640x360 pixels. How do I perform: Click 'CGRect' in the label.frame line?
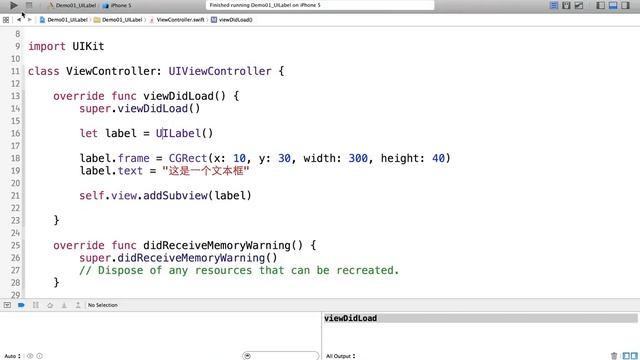pyautogui.click(x=188, y=158)
